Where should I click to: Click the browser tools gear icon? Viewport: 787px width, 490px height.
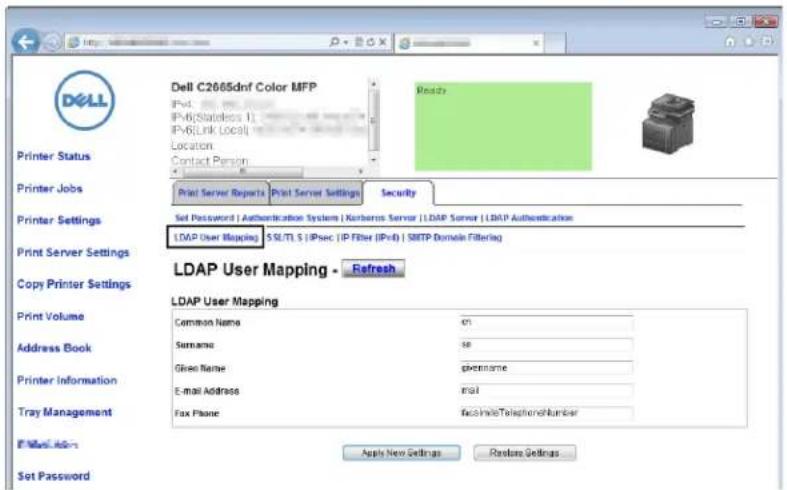[x=767, y=42]
